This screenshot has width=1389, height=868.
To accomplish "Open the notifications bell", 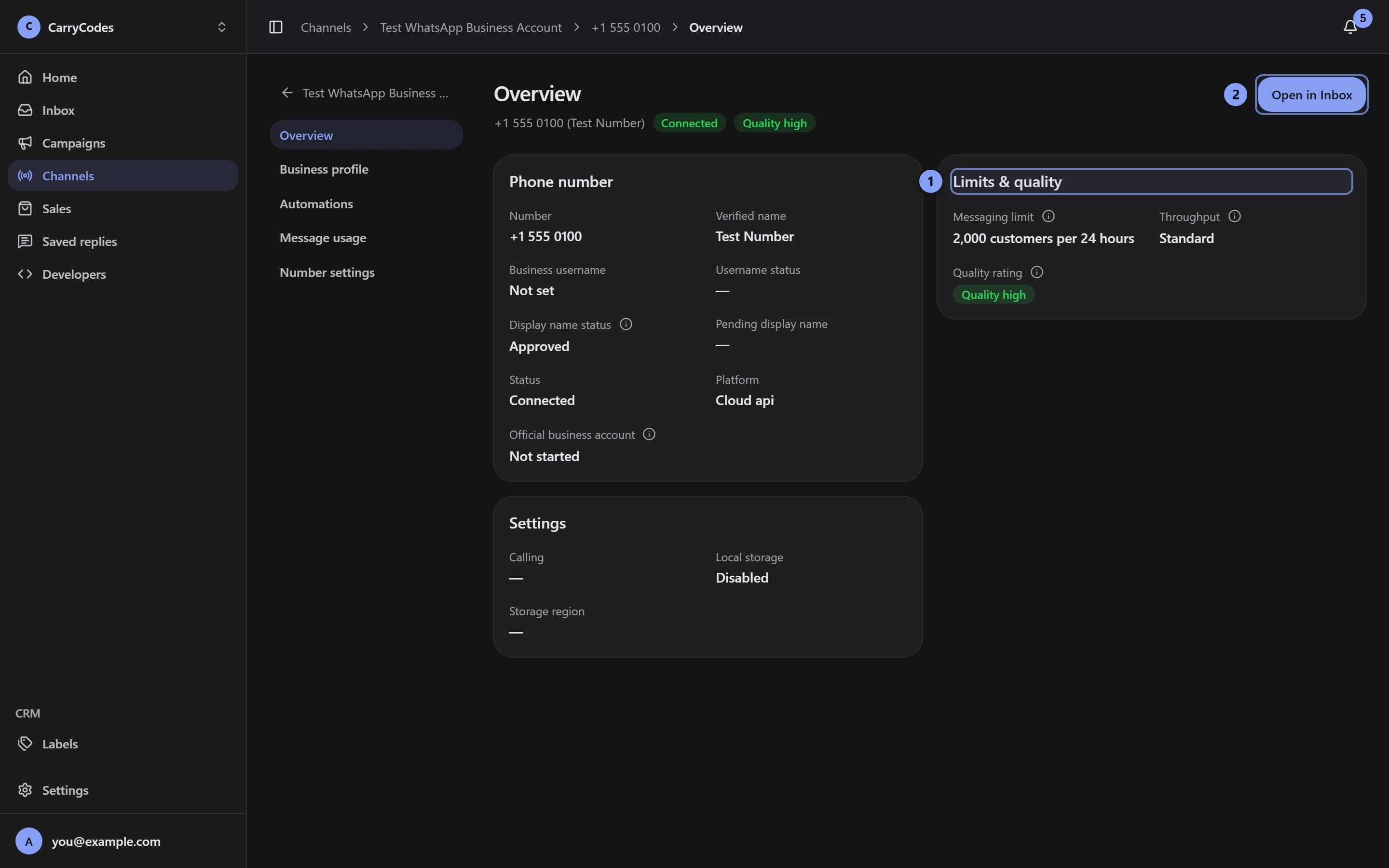I will tap(1350, 27).
